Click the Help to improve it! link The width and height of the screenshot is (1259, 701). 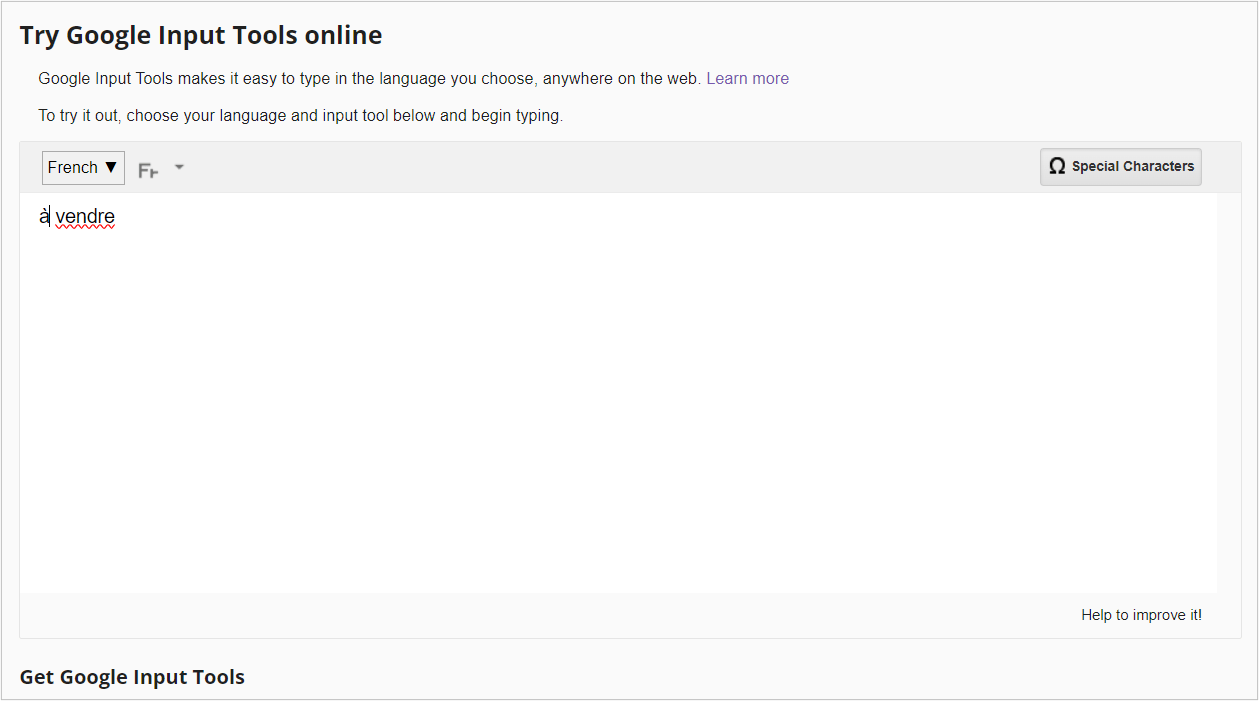1141,615
